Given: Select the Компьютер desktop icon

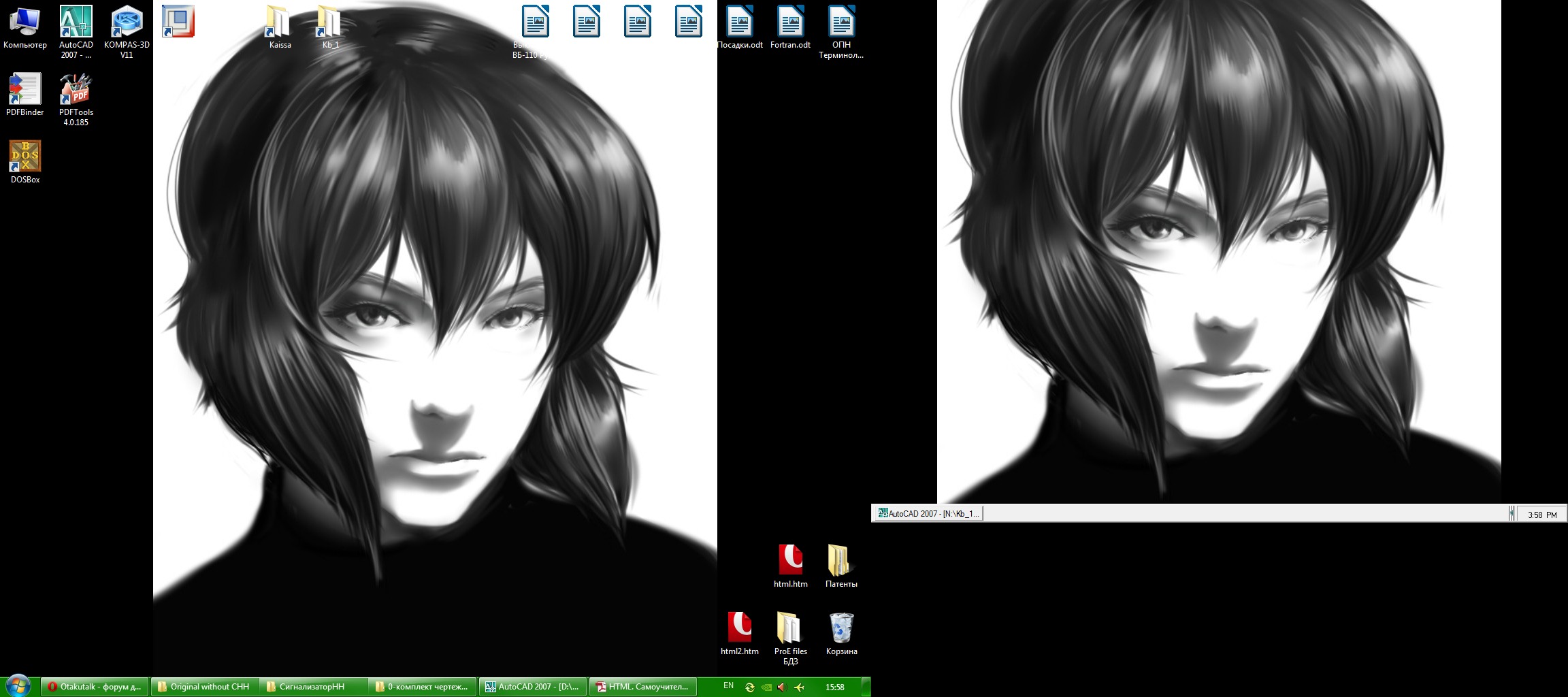Looking at the screenshot, I should click(25, 22).
